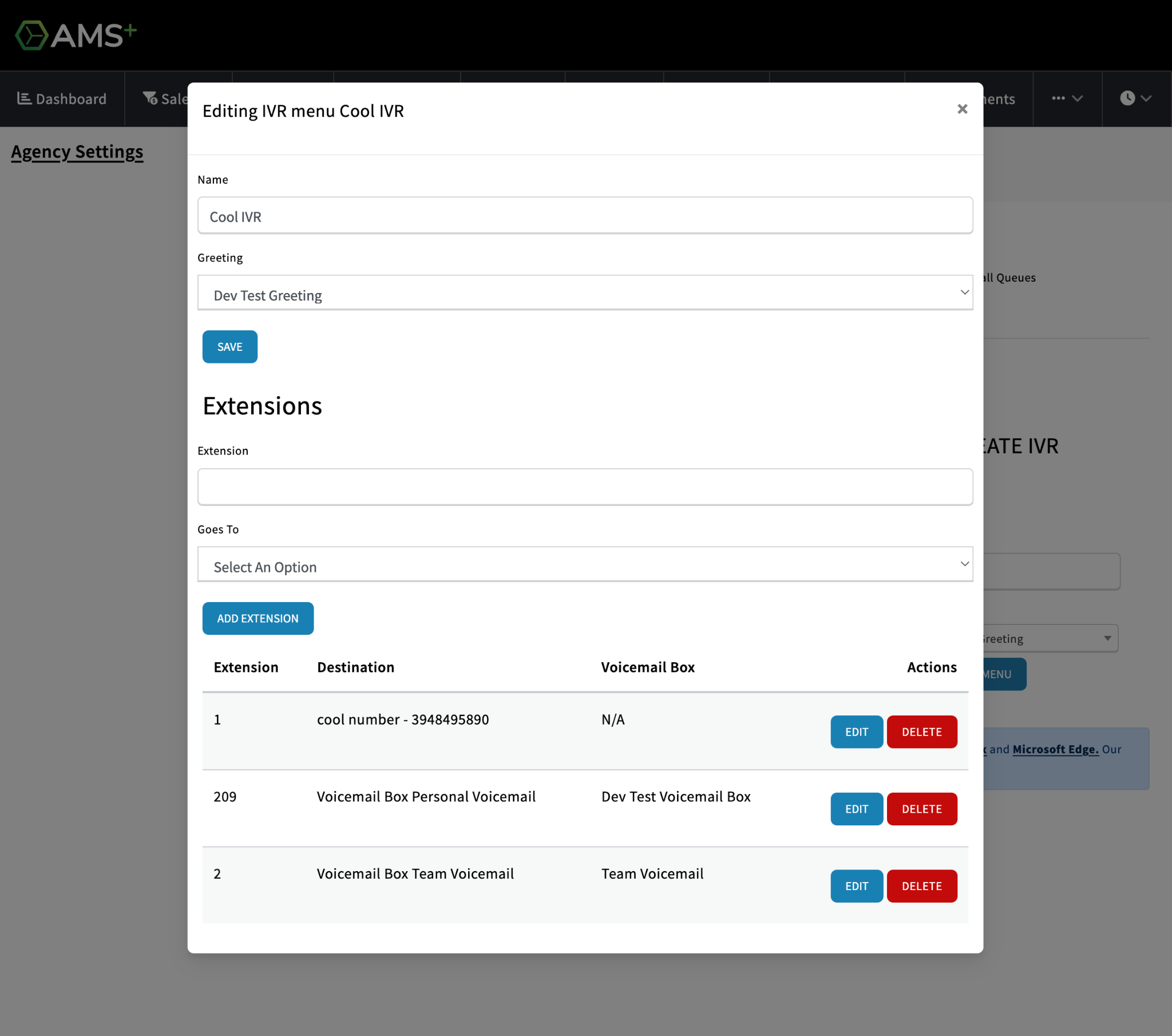Open the clock icon dropdown
Image resolution: width=1172 pixels, height=1036 pixels.
click(x=1137, y=98)
